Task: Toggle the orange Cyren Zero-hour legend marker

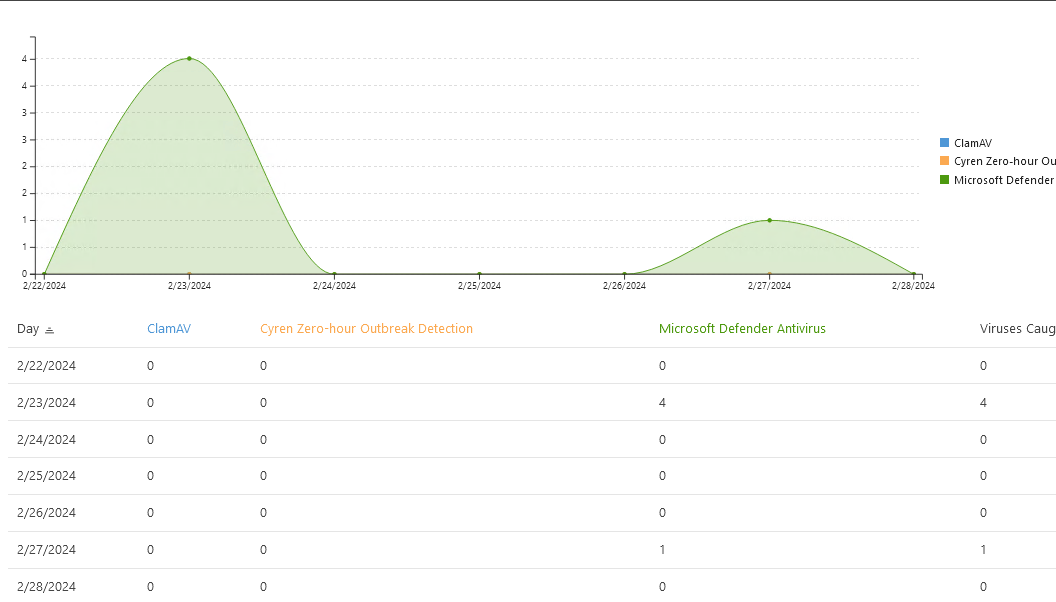Action: pos(944,161)
